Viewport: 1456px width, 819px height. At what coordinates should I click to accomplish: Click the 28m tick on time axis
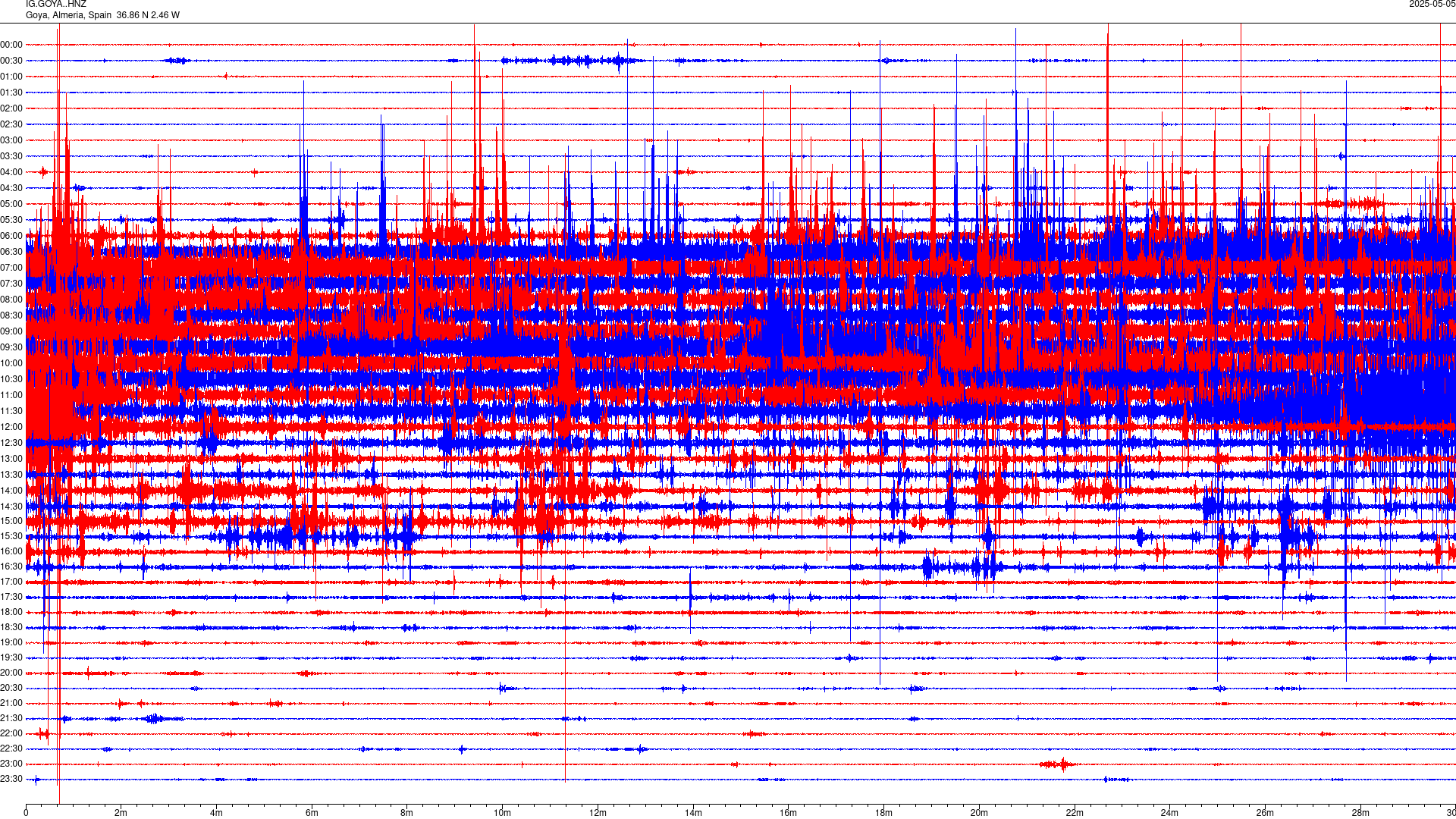point(1360,813)
